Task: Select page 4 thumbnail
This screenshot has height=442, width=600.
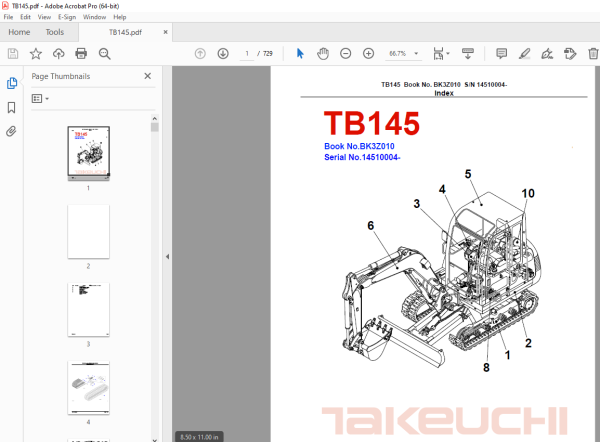Action: [x=88, y=388]
